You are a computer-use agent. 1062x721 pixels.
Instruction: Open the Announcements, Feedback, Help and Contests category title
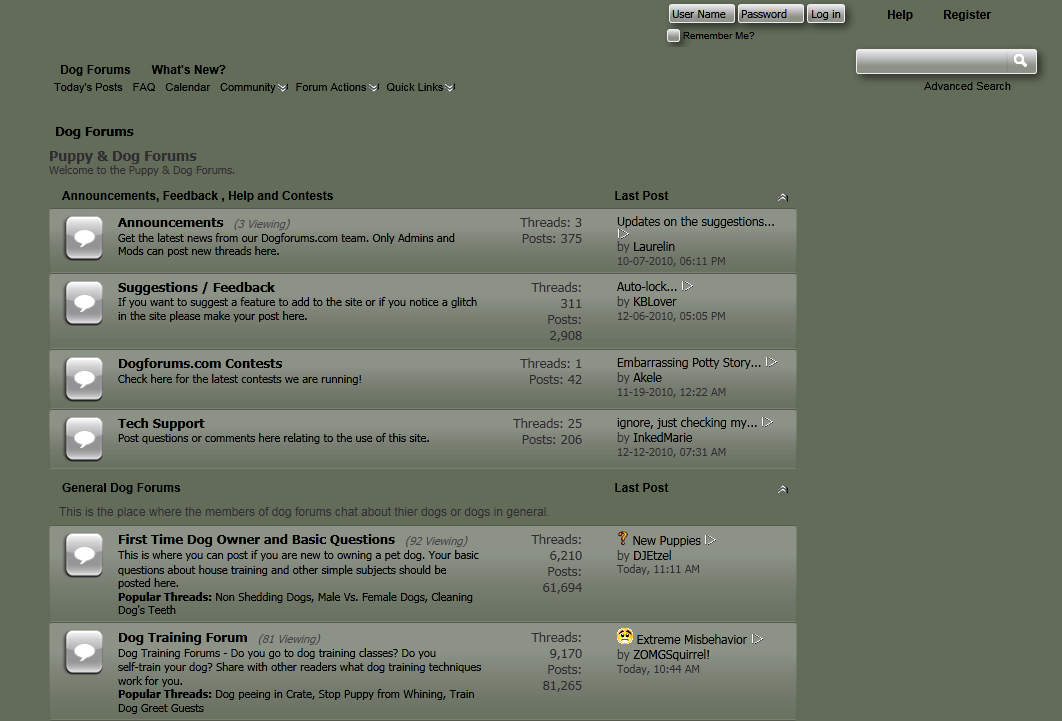click(197, 196)
